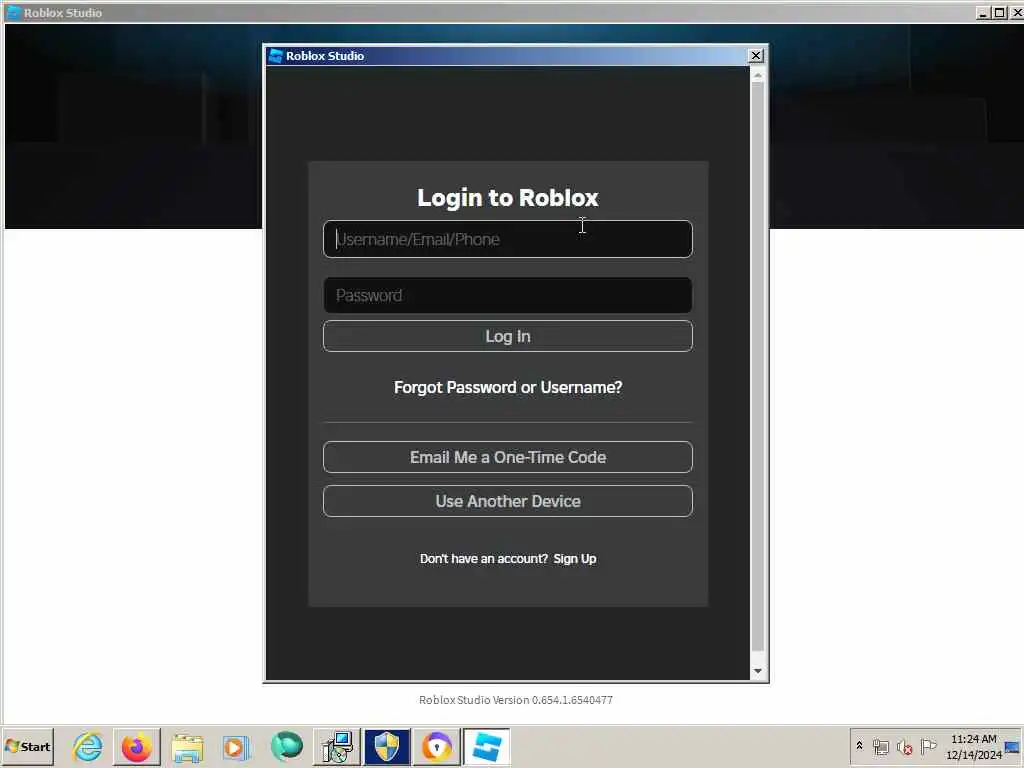The height and width of the screenshot is (768, 1024).
Task: Click the show desktop tray icon
Action: [x=1012, y=747]
